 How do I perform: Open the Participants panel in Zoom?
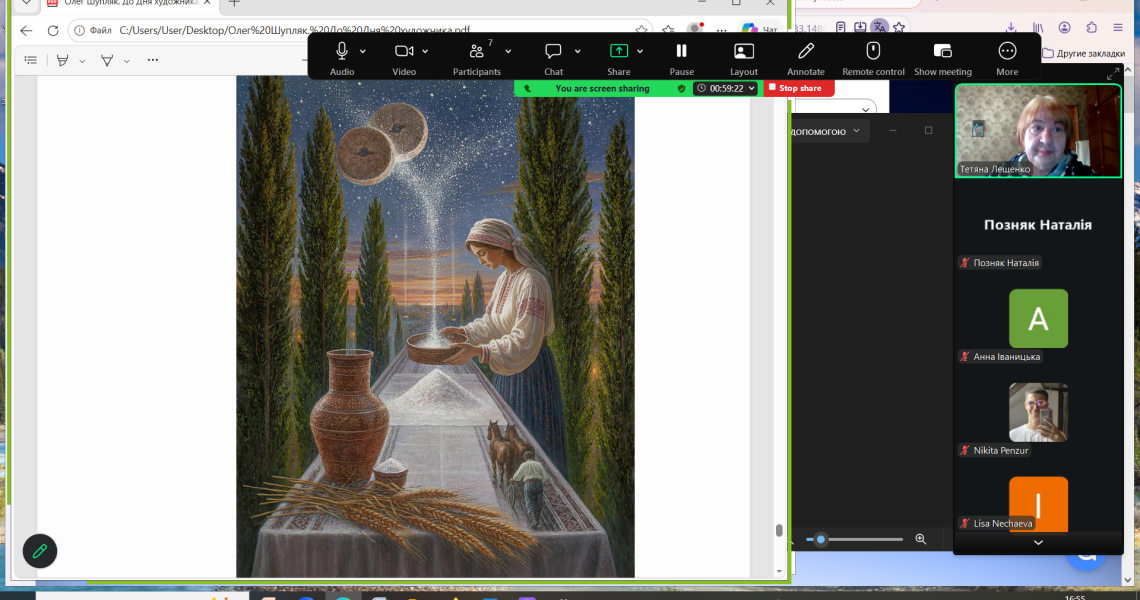(476, 58)
